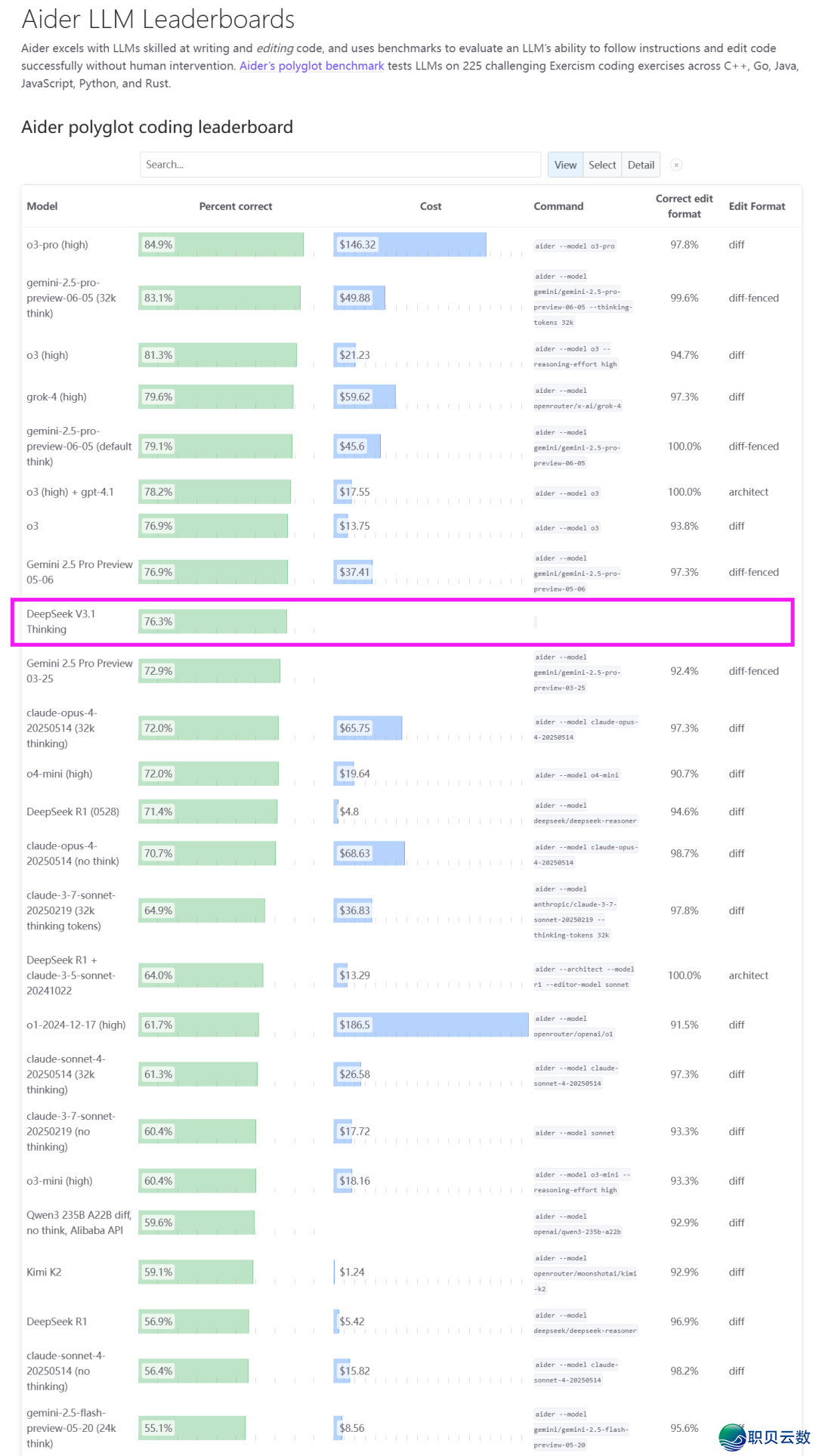Click the watermark logo icon at bottom right

pos(732,1437)
